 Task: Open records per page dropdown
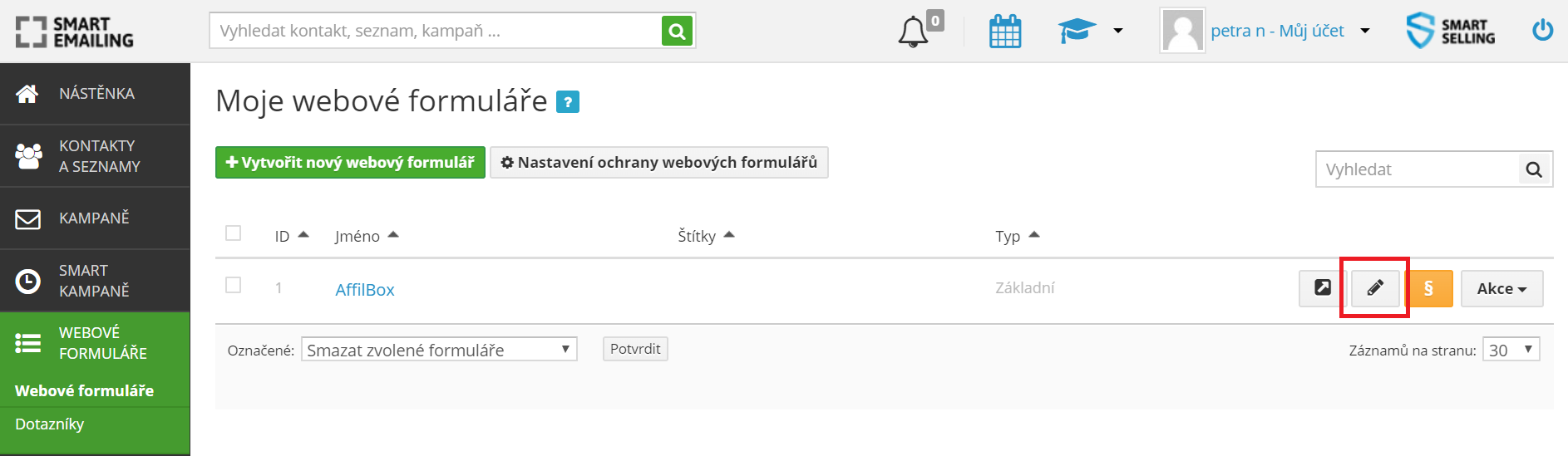pos(1511,350)
